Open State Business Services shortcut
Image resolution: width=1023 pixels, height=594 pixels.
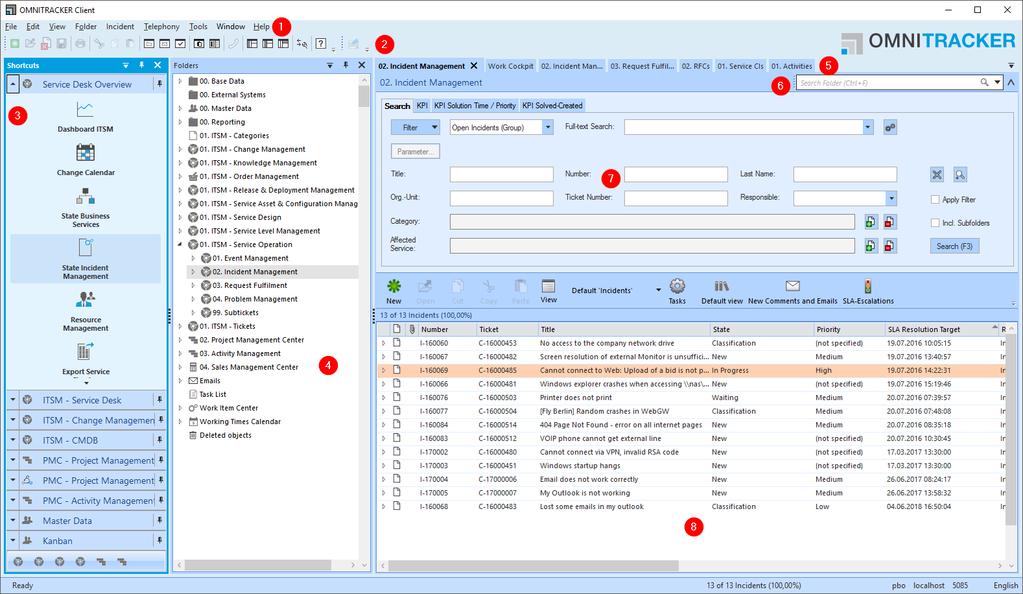pos(85,208)
